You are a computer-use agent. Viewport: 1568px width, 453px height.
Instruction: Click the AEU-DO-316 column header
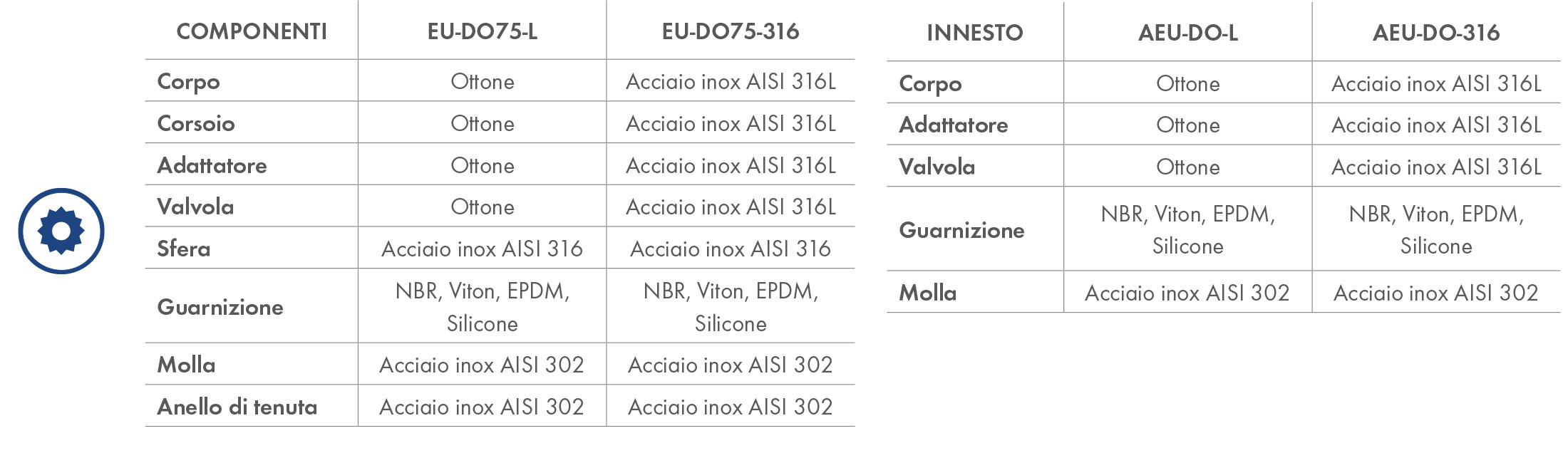[1436, 33]
